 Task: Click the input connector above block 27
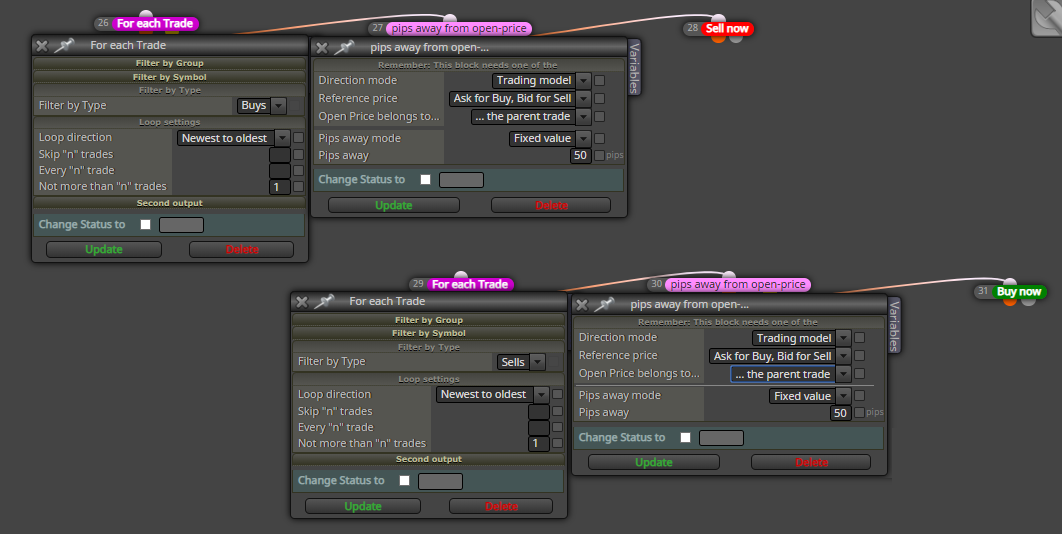point(450,19)
